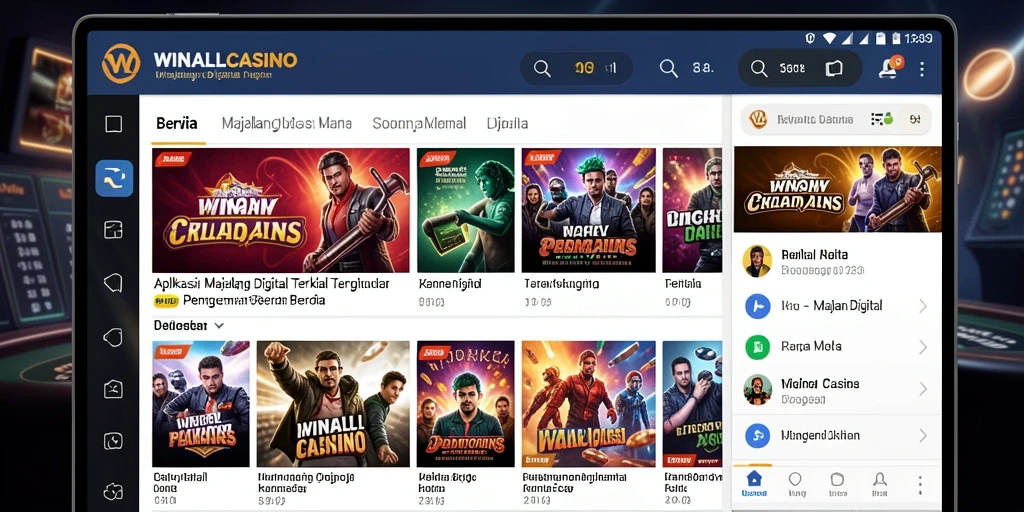Click blue icon beside Mungend Iktien

(x=758, y=435)
